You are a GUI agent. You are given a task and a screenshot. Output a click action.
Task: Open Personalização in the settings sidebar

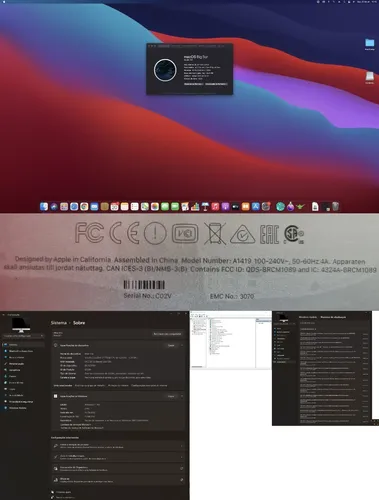(x=23, y=364)
